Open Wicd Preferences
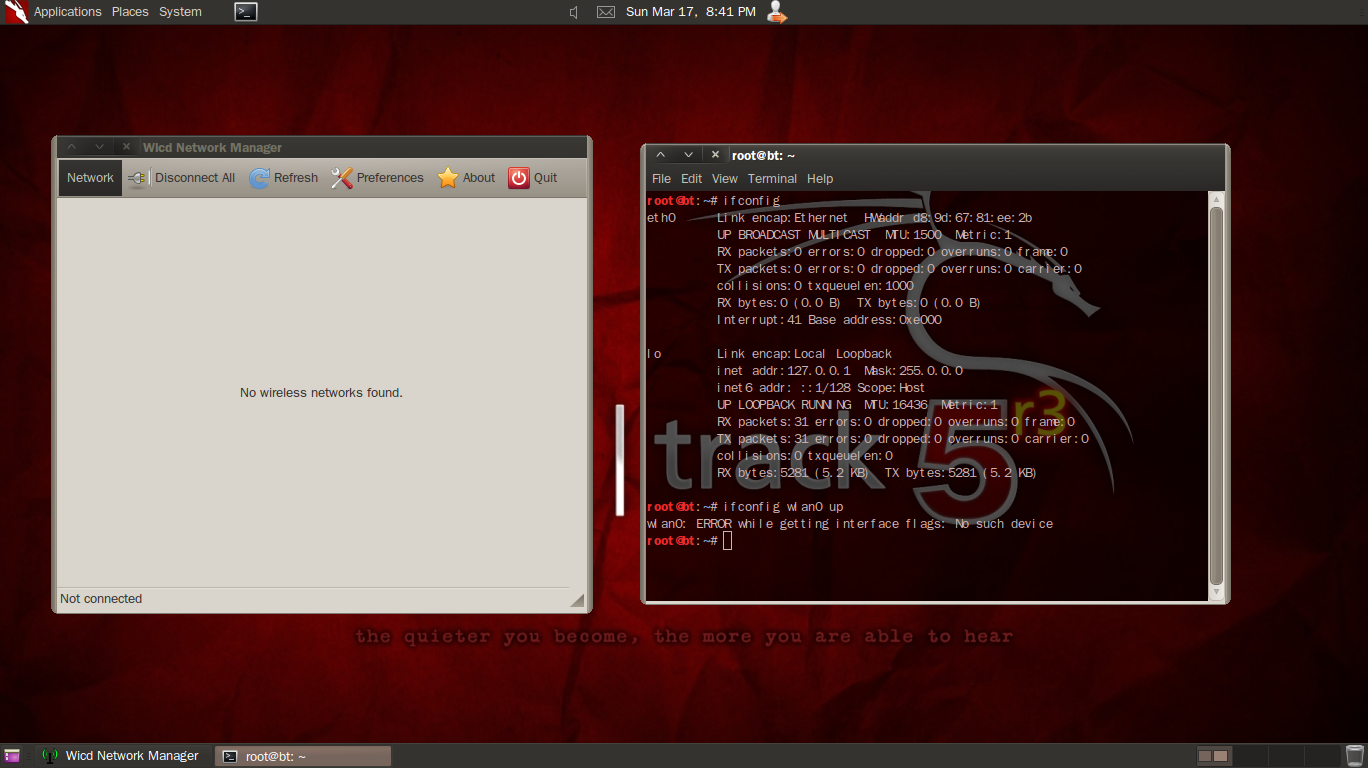Screen dimensions: 1368x768 pyautogui.click(x=377, y=178)
